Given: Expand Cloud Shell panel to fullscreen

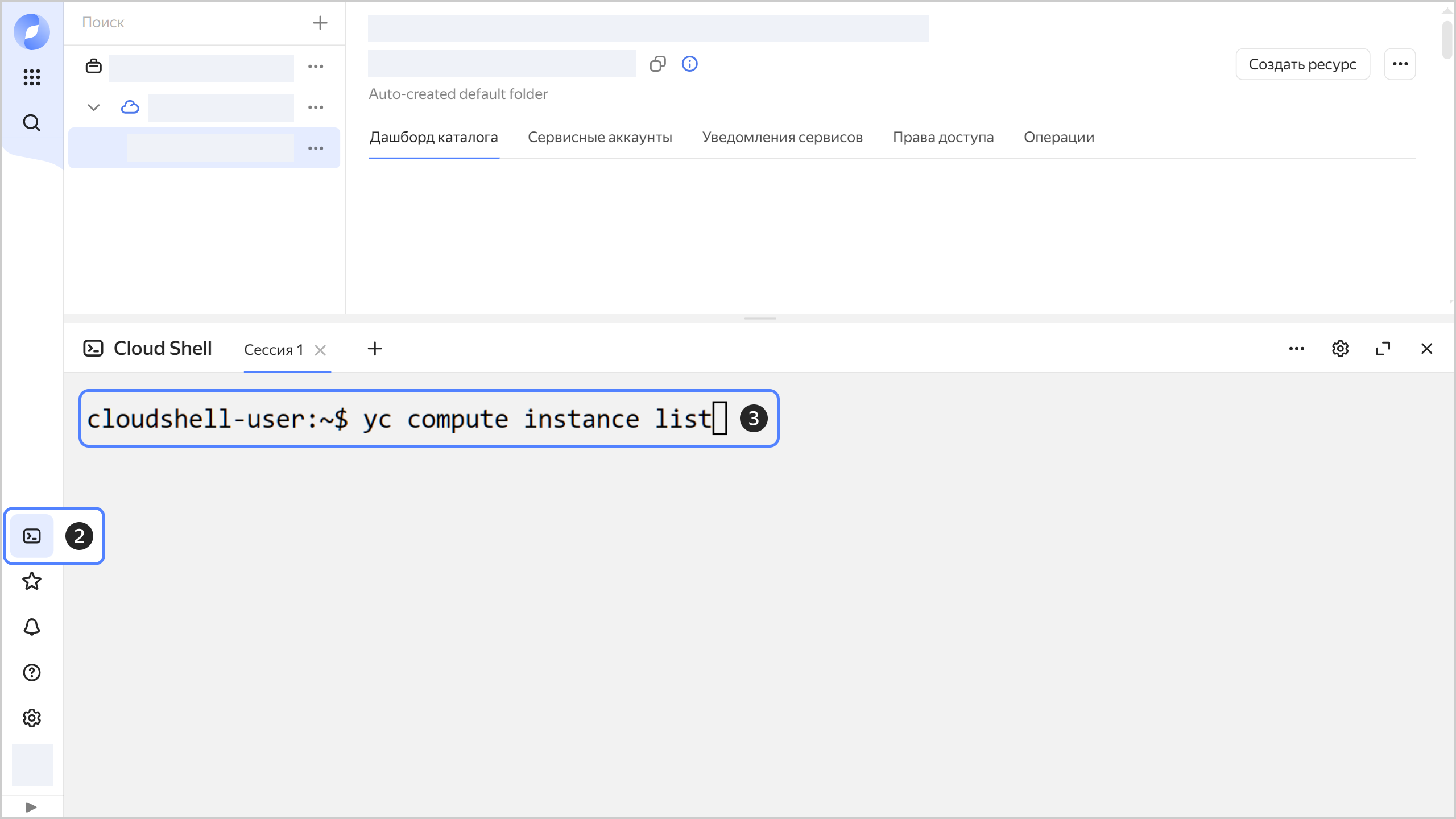Looking at the screenshot, I should point(1383,349).
